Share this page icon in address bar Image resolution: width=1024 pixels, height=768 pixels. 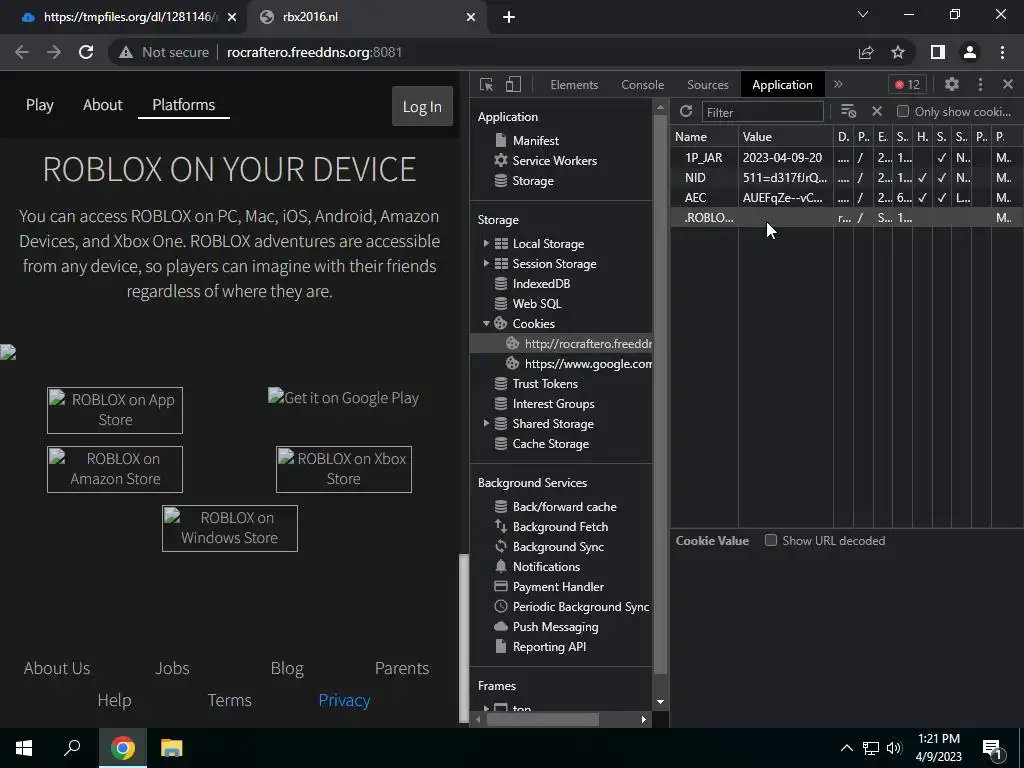tap(866, 52)
